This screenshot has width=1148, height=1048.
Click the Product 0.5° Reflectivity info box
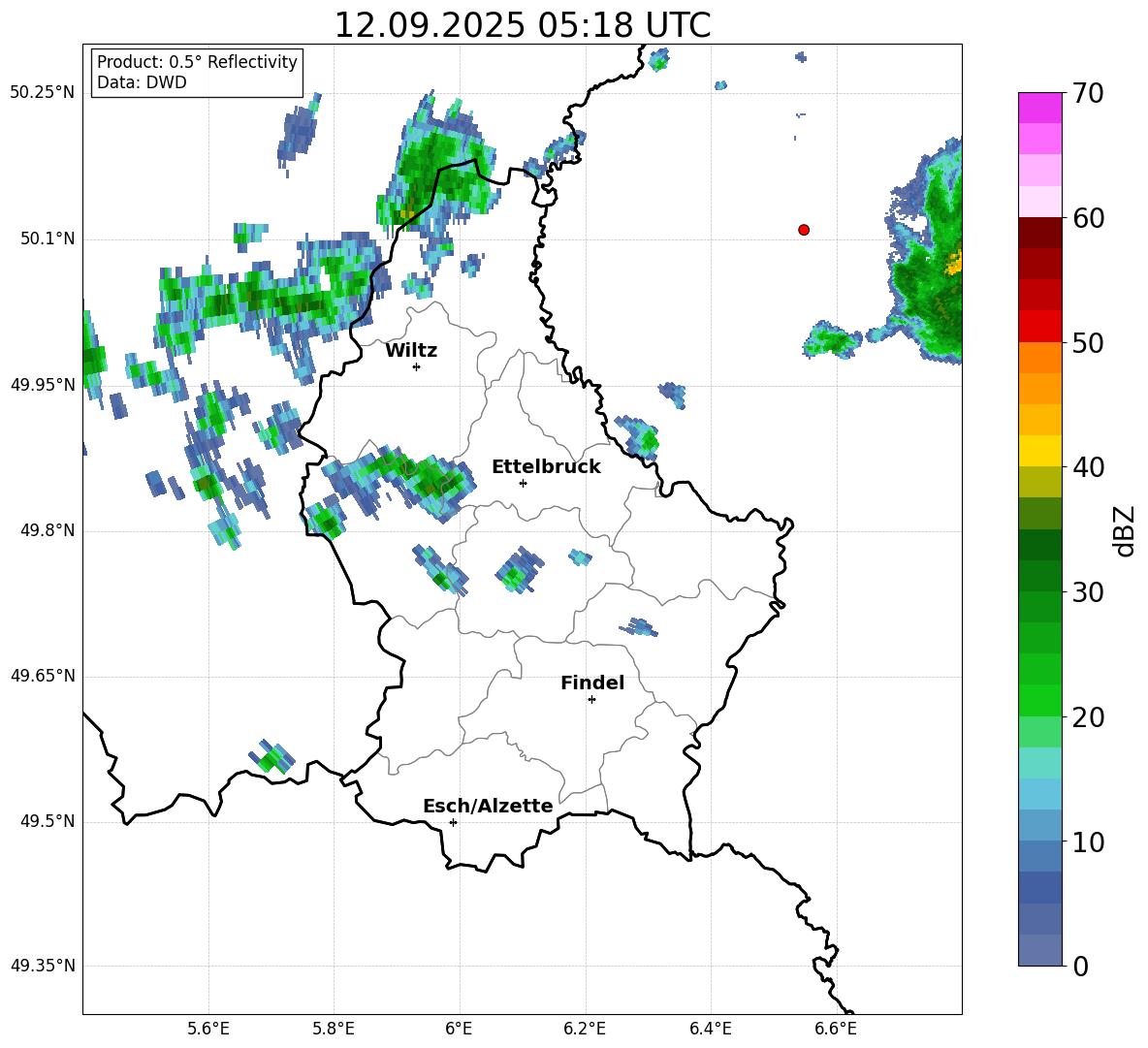pyautogui.click(x=197, y=72)
